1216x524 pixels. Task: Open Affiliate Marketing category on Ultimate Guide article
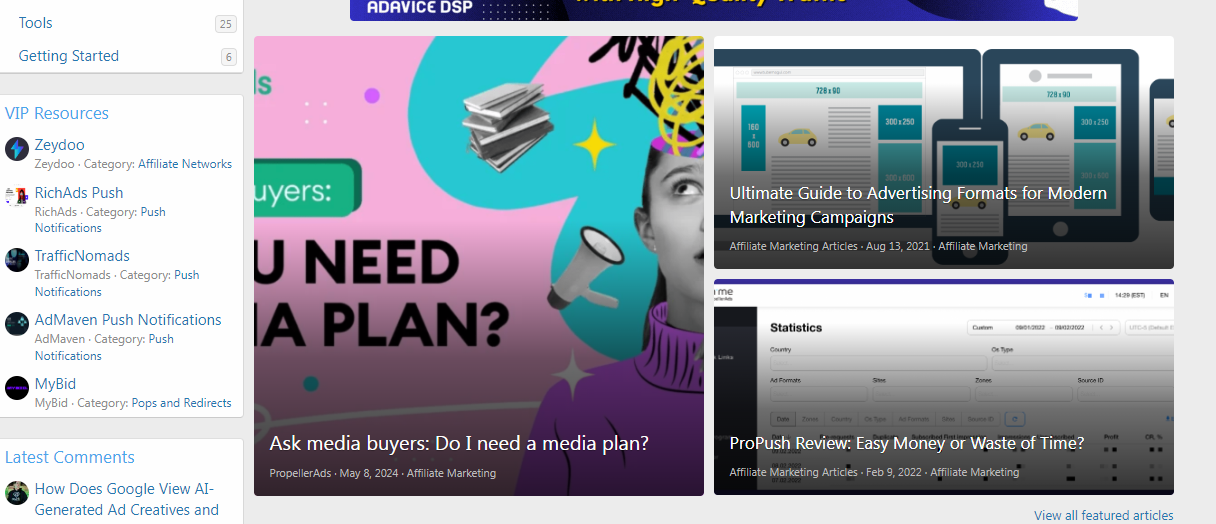(x=983, y=246)
